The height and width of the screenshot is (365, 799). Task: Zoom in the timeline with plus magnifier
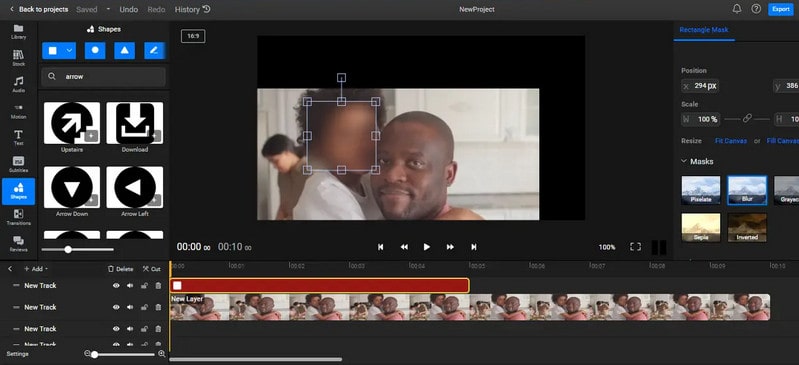[x=162, y=353]
